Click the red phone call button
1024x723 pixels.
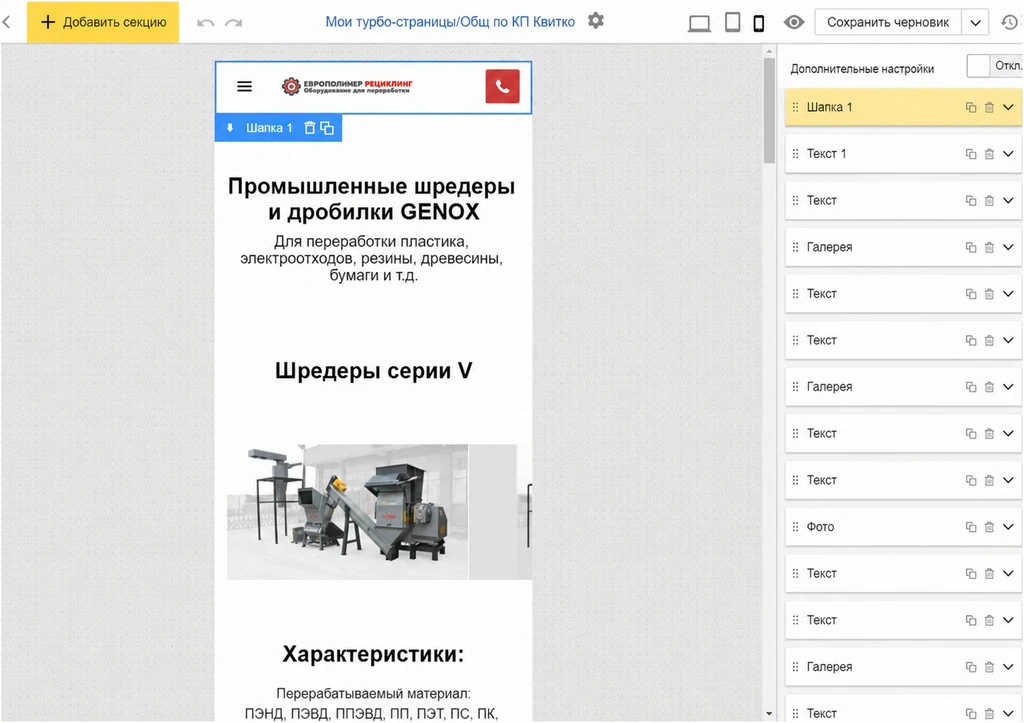click(502, 86)
